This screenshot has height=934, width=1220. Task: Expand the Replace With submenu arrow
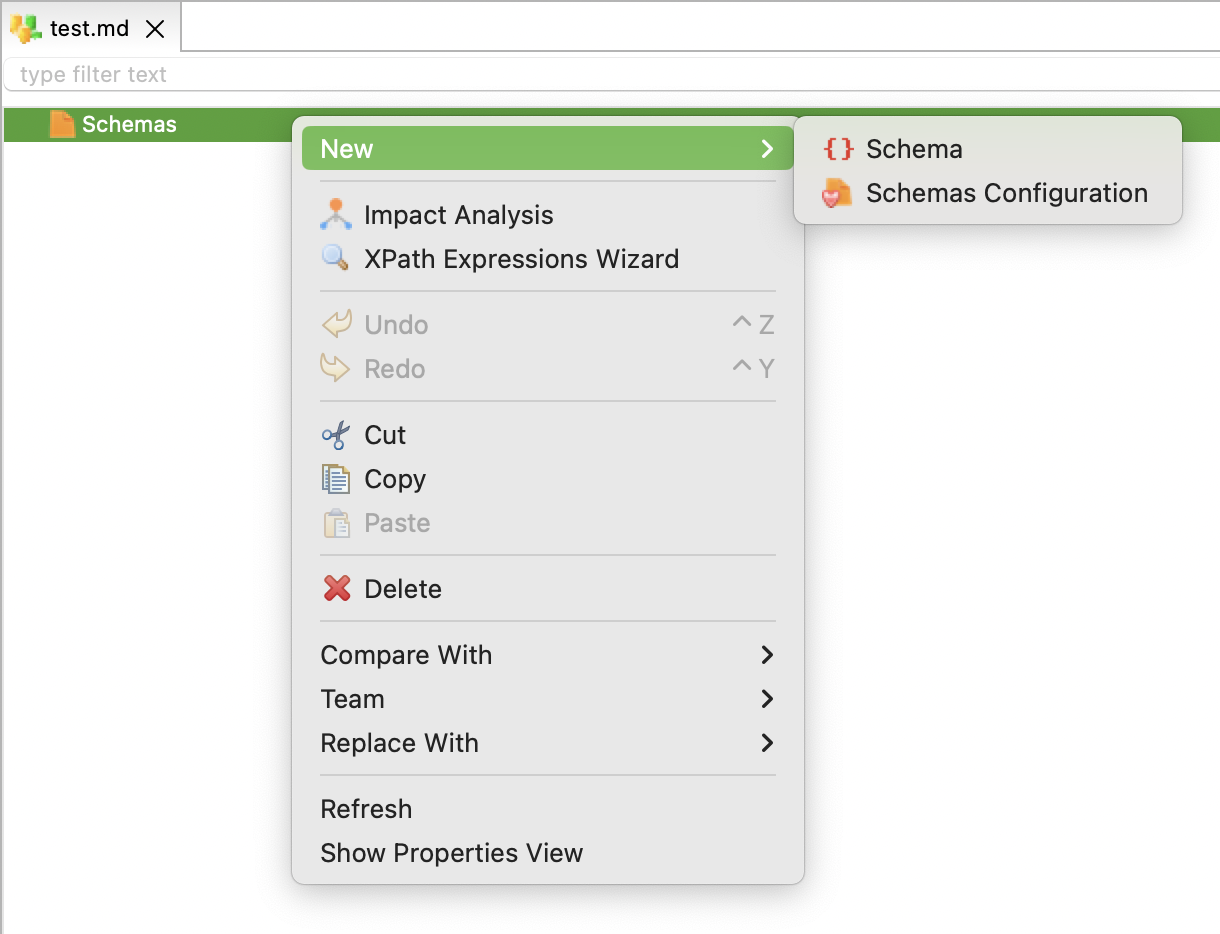tap(767, 743)
